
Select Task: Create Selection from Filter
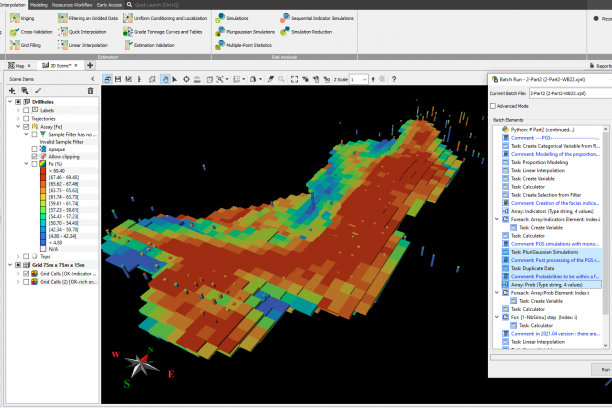[546, 195]
